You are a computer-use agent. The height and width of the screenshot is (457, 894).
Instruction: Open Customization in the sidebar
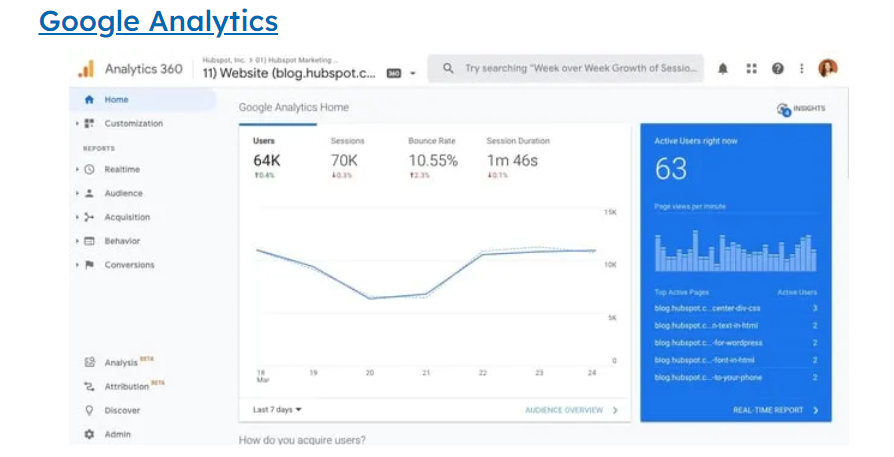pos(133,124)
